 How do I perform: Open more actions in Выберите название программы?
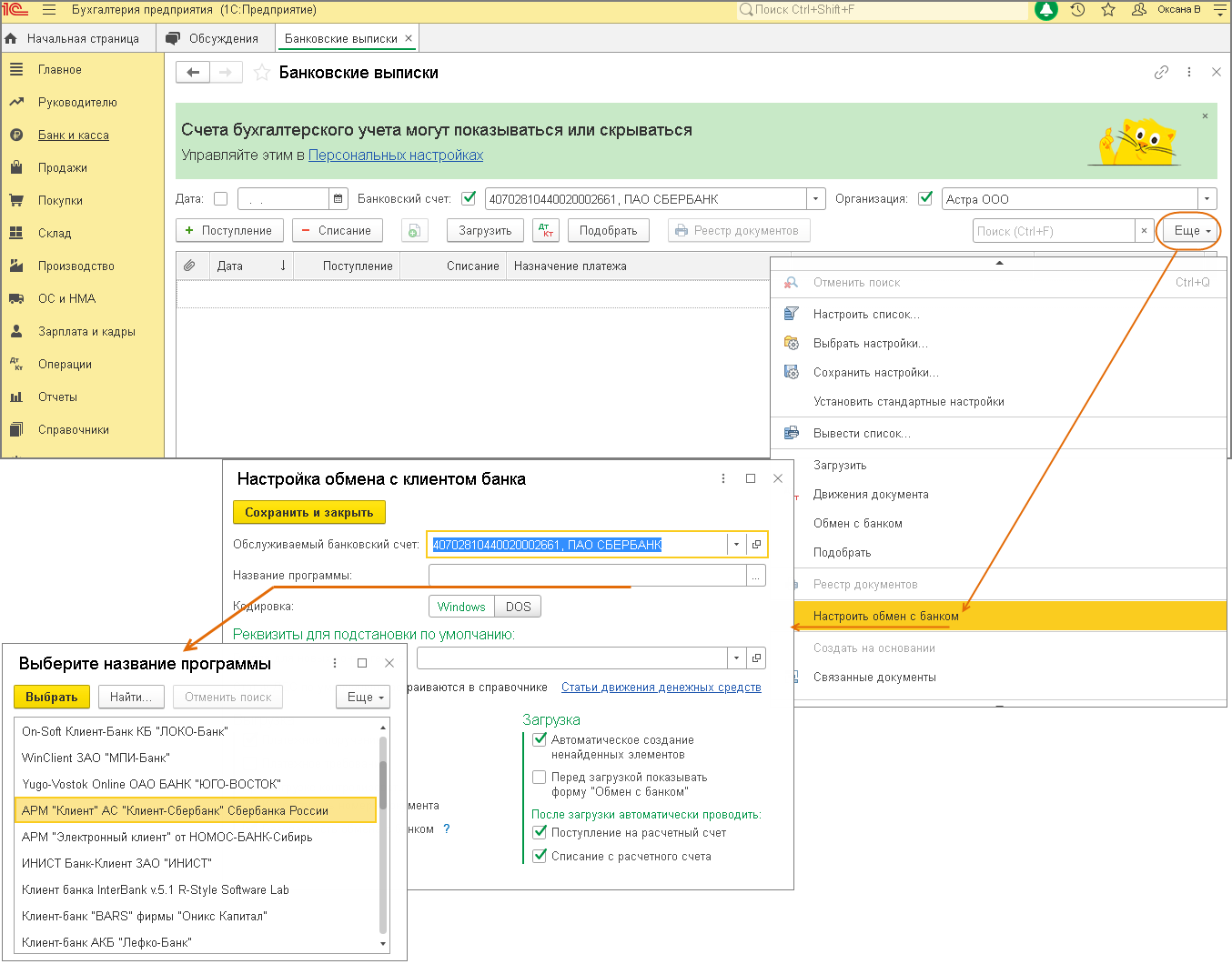coord(335,663)
